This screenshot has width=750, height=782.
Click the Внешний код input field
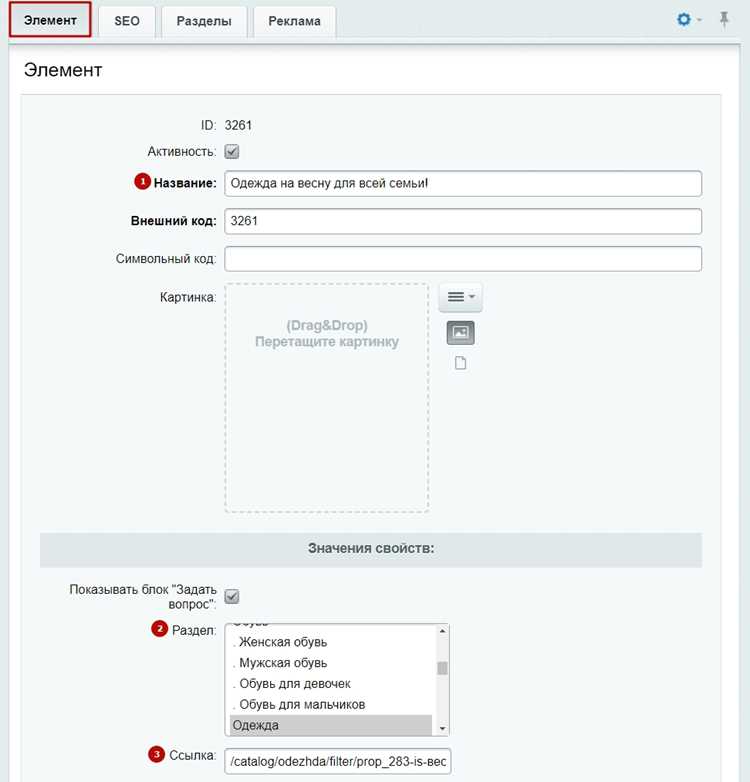tap(463, 221)
